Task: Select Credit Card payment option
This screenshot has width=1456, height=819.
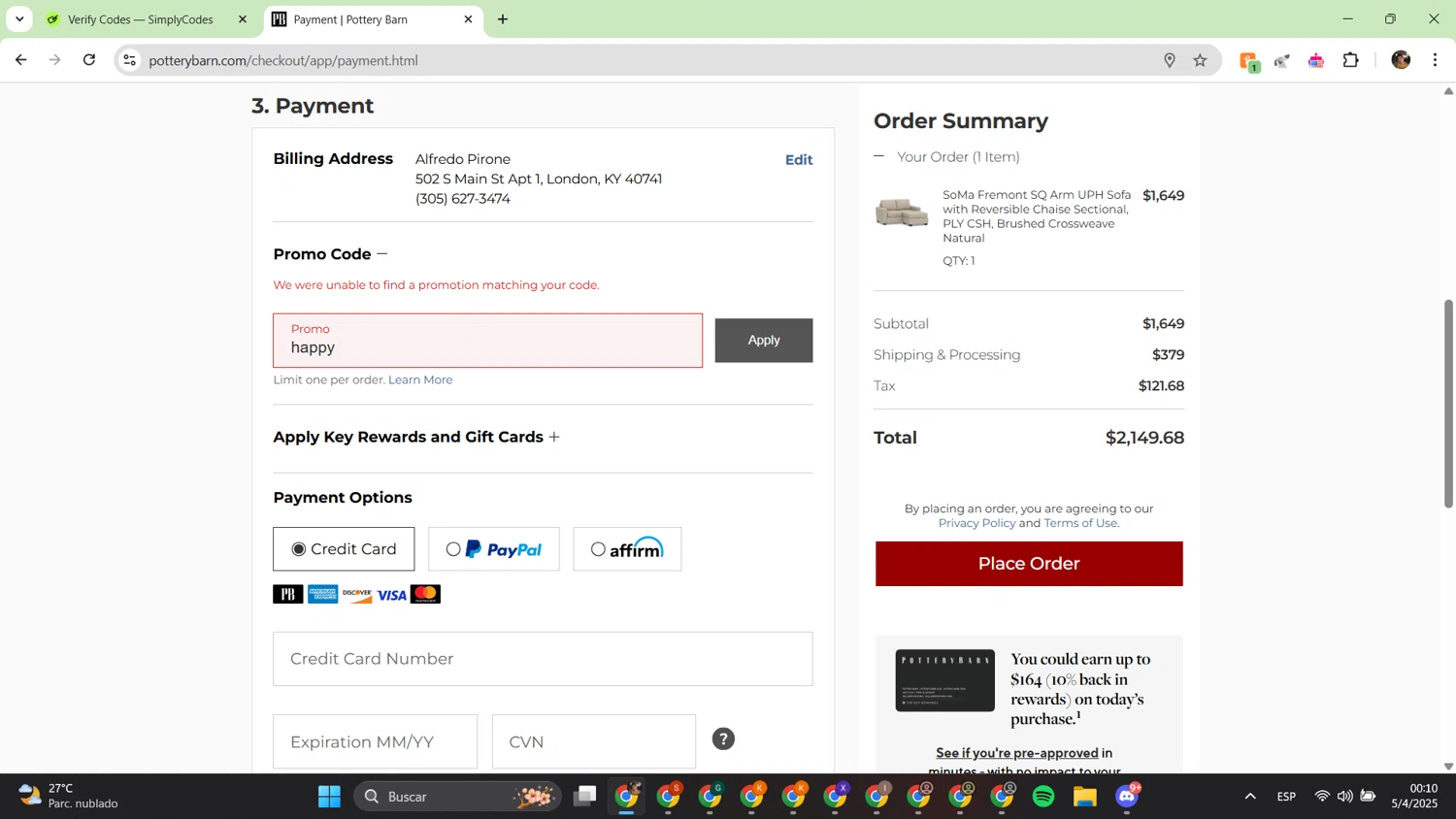Action: click(x=344, y=549)
